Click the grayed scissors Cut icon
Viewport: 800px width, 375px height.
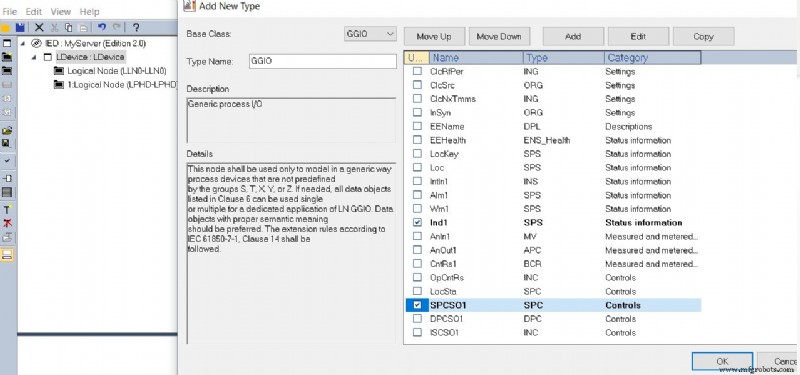(54, 28)
